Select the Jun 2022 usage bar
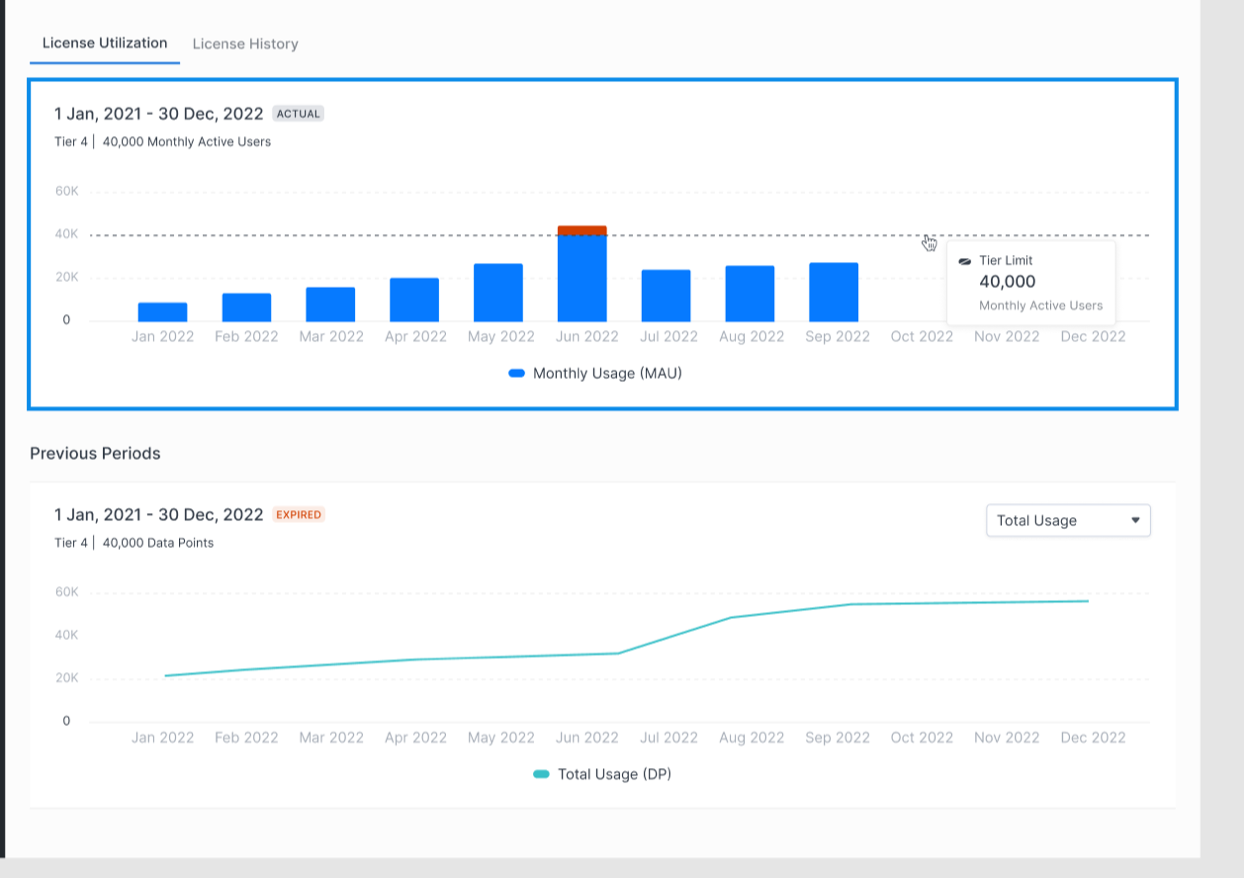 pyautogui.click(x=582, y=278)
